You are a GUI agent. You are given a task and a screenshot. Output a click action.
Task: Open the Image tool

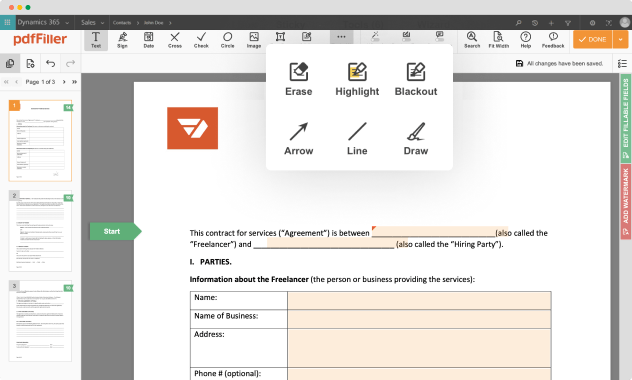pyautogui.click(x=254, y=40)
